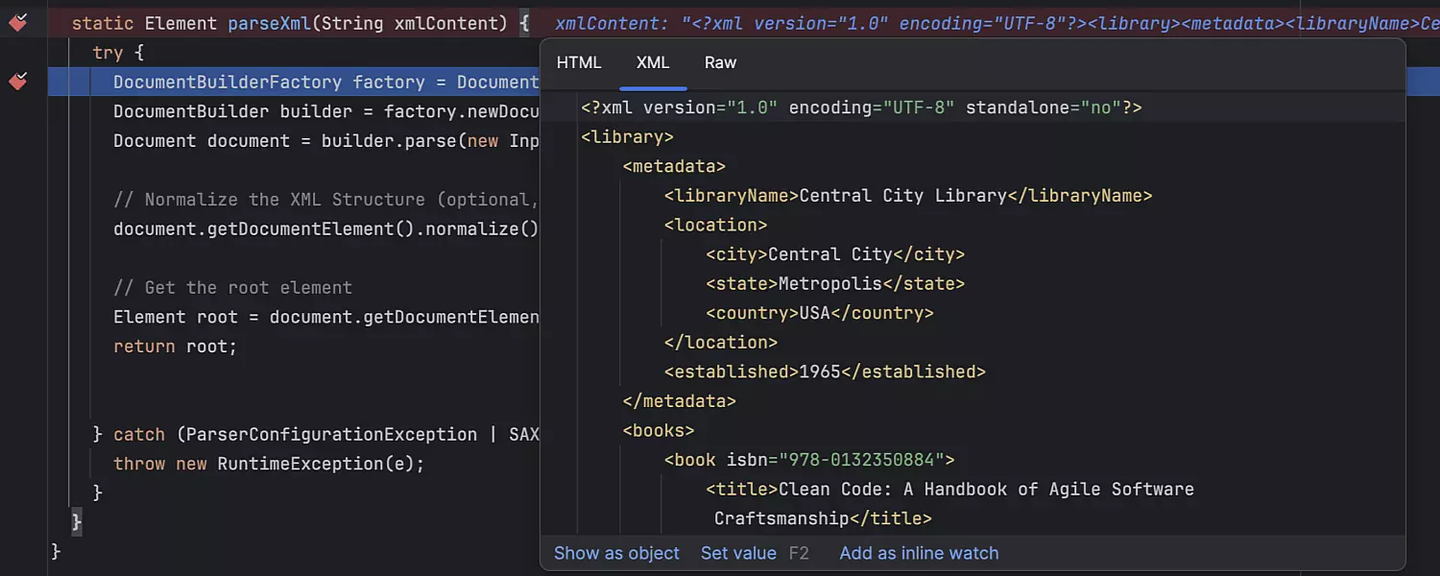Click the <?xml declaration line in the viewer
The image size is (1440, 576).
(860, 107)
